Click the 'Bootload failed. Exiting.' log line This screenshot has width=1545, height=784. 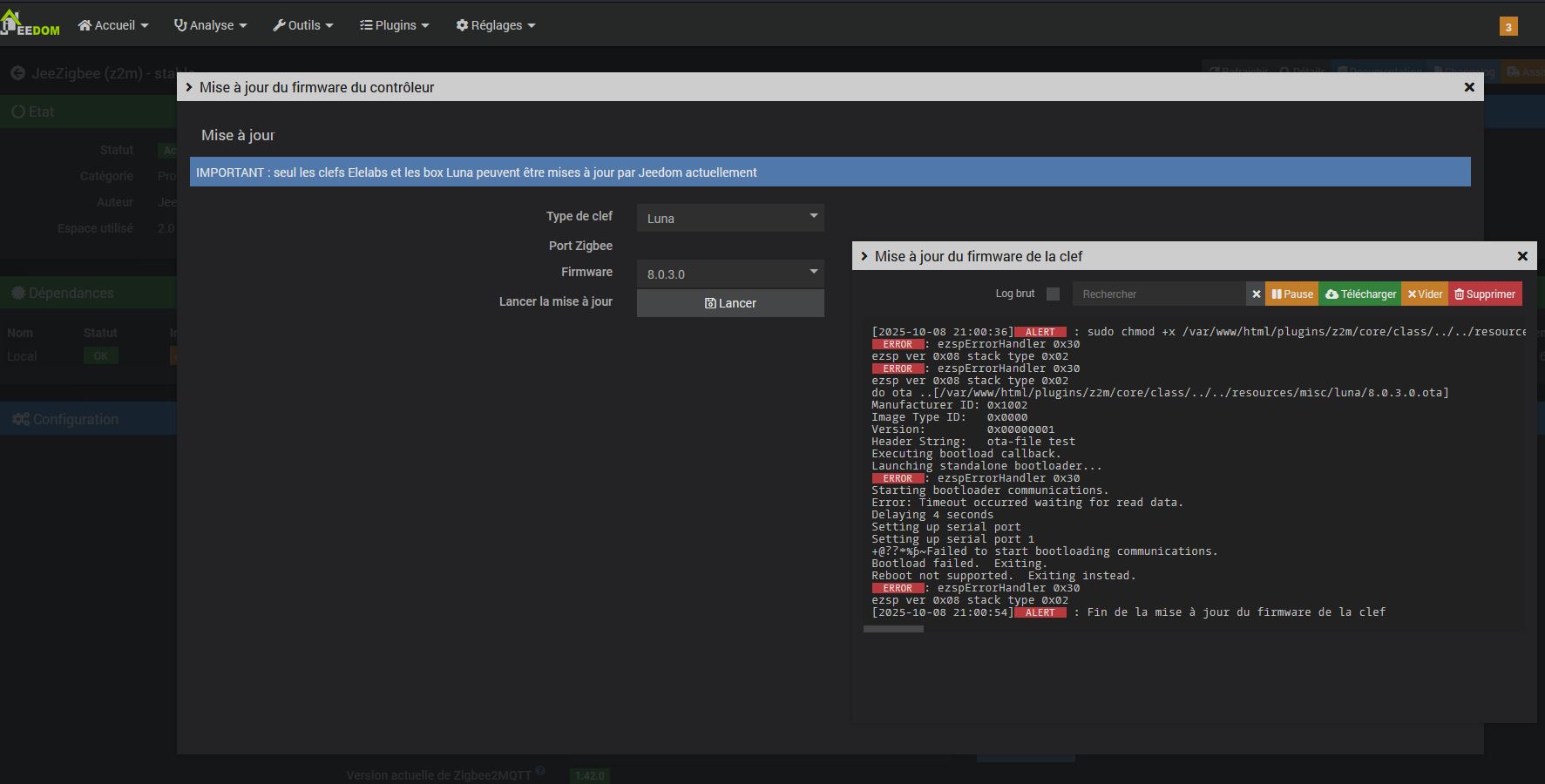tap(959, 564)
